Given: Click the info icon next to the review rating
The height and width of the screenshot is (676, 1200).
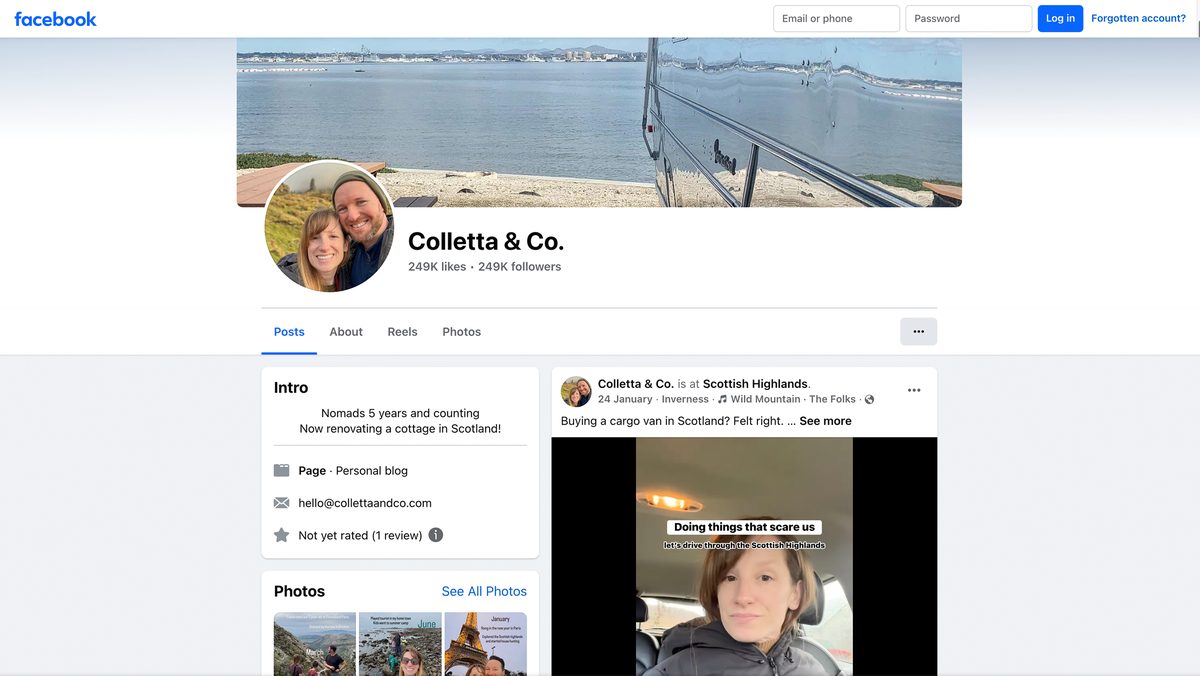Looking at the screenshot, I should (x=435, y=535).
